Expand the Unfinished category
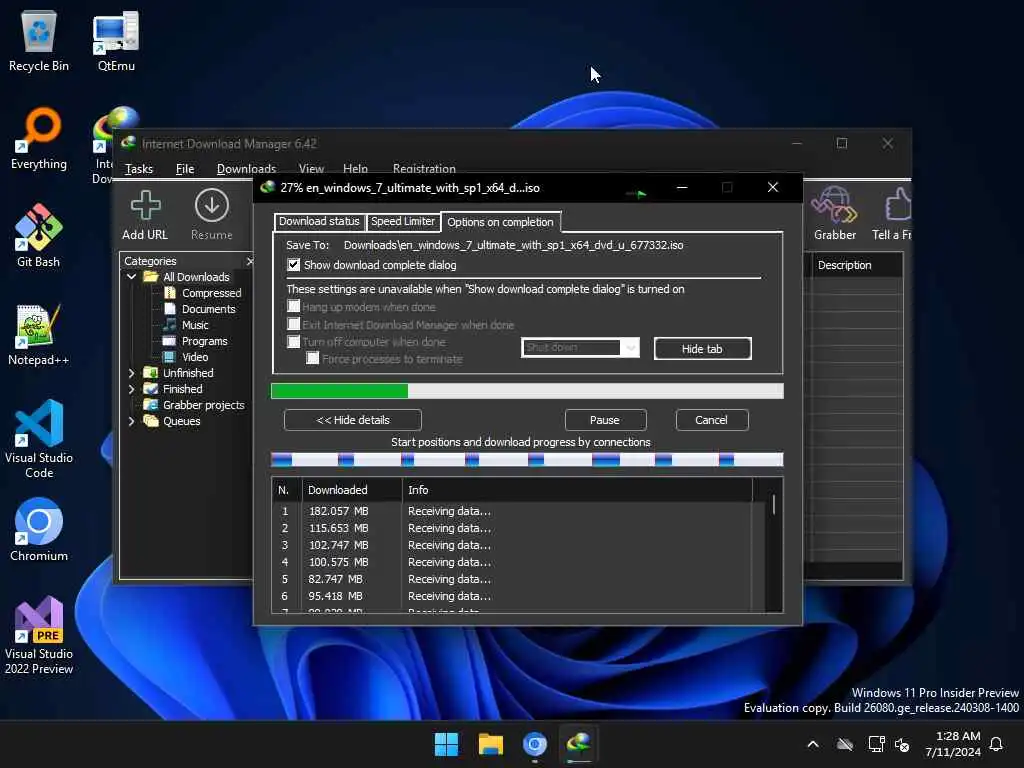The width and height of the screenshot is (1024, 768). click(131, 373)
